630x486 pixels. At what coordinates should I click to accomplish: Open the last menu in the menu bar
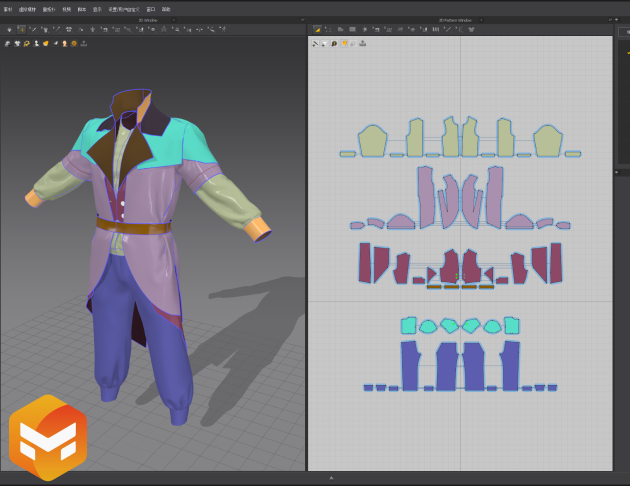pyautogui.click(x=166, y=8)
